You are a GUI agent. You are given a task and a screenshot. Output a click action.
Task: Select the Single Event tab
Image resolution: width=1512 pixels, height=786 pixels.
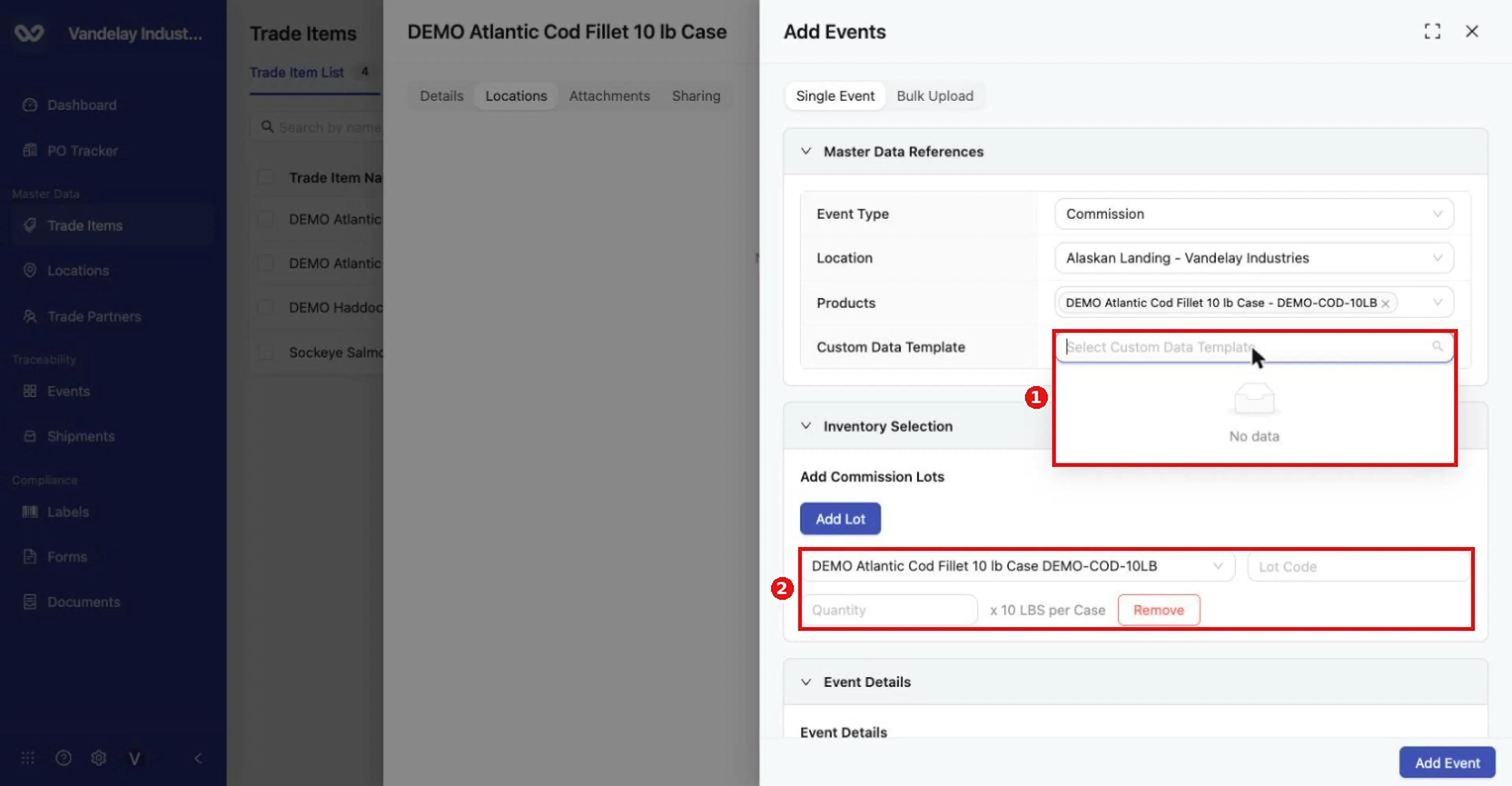click(x=835, y=96)
